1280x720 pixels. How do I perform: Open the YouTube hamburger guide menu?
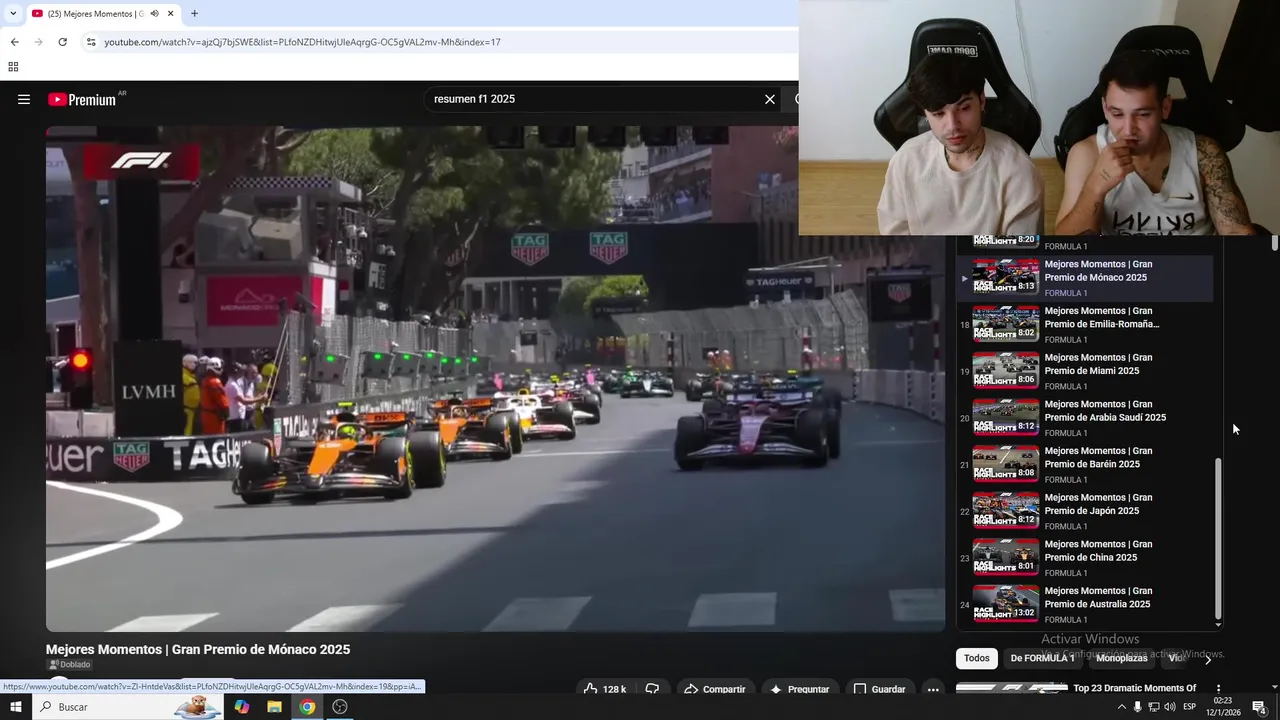[24, 99]
